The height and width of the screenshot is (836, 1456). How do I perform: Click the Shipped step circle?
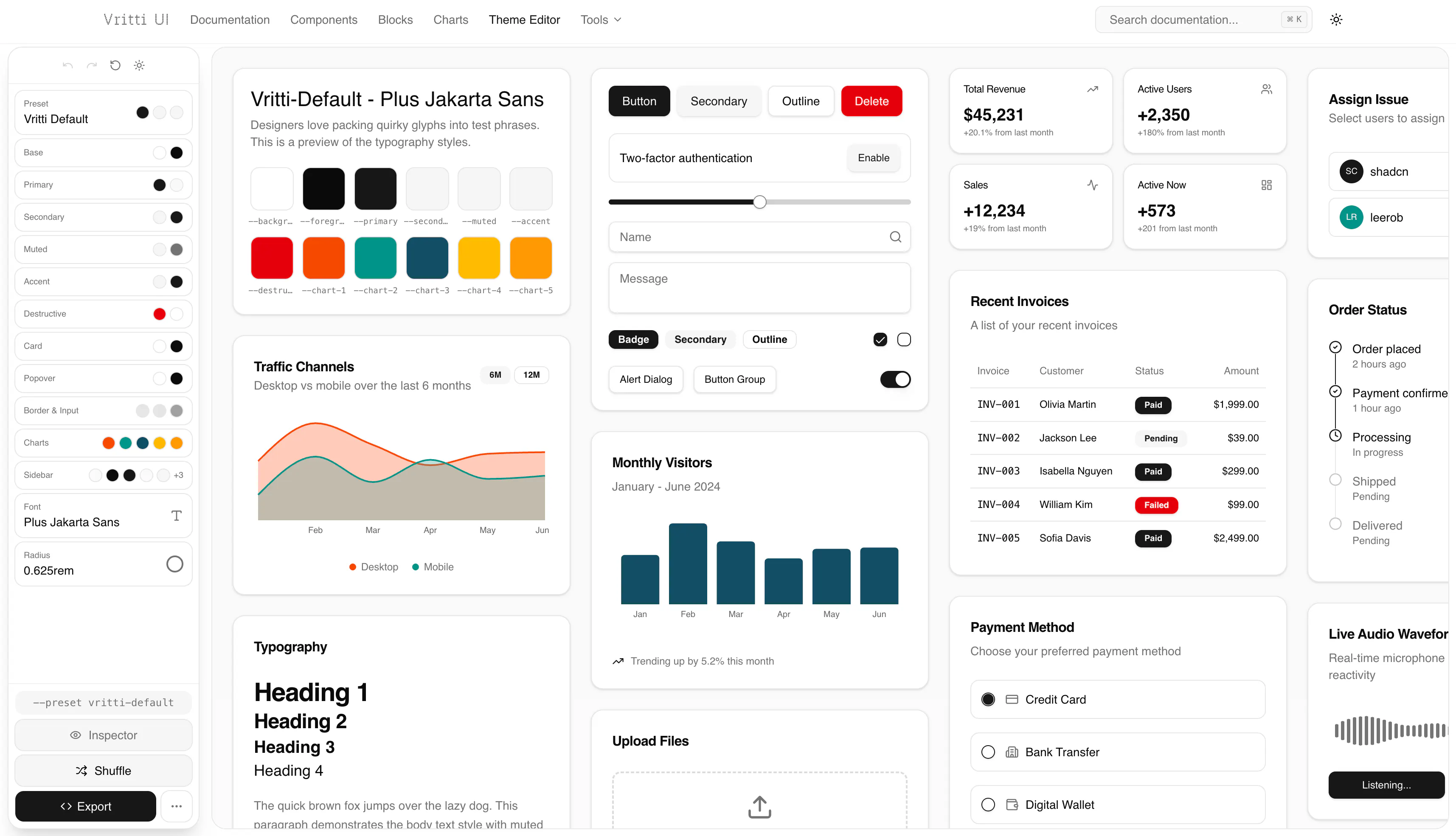(x=1335, y=480)
